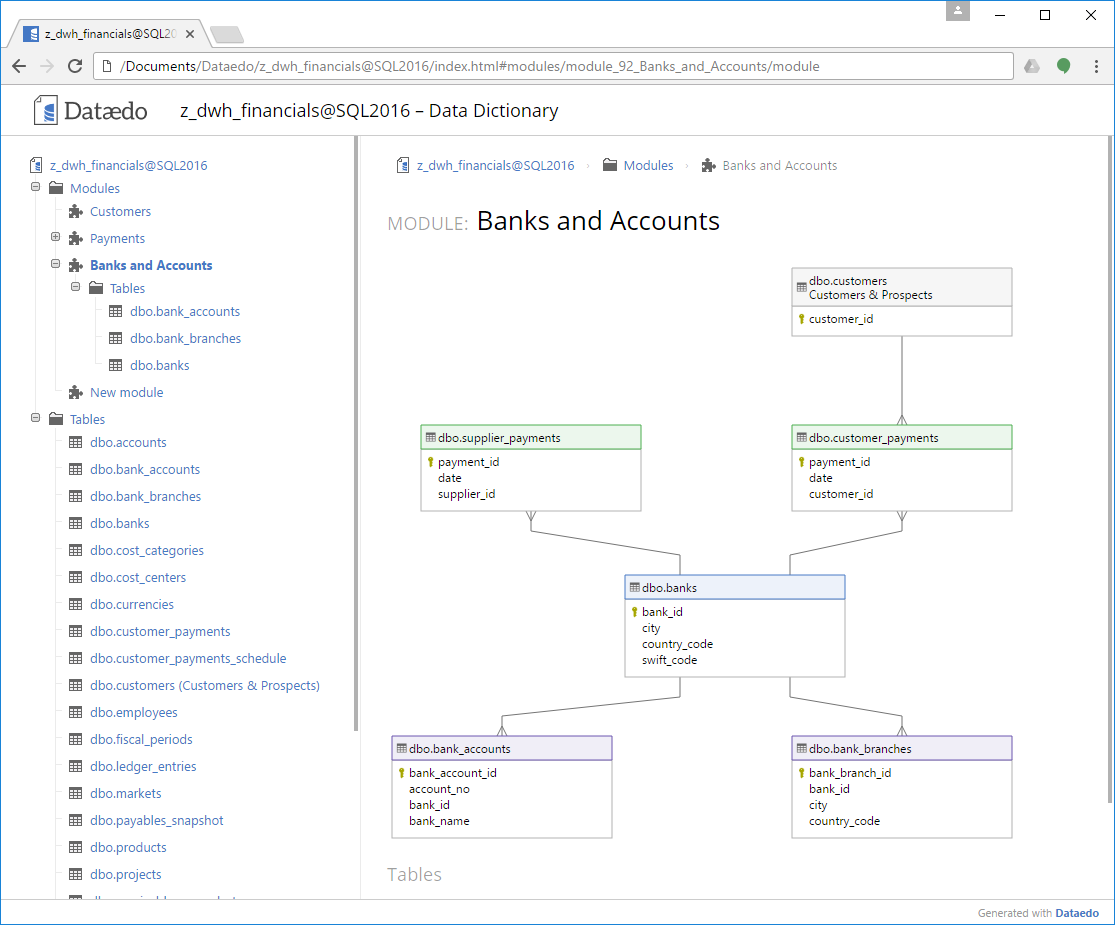This screenshot has height=925, width=1115.
Task: Click the Customers module puzzle icon
Action: (75, 212)
